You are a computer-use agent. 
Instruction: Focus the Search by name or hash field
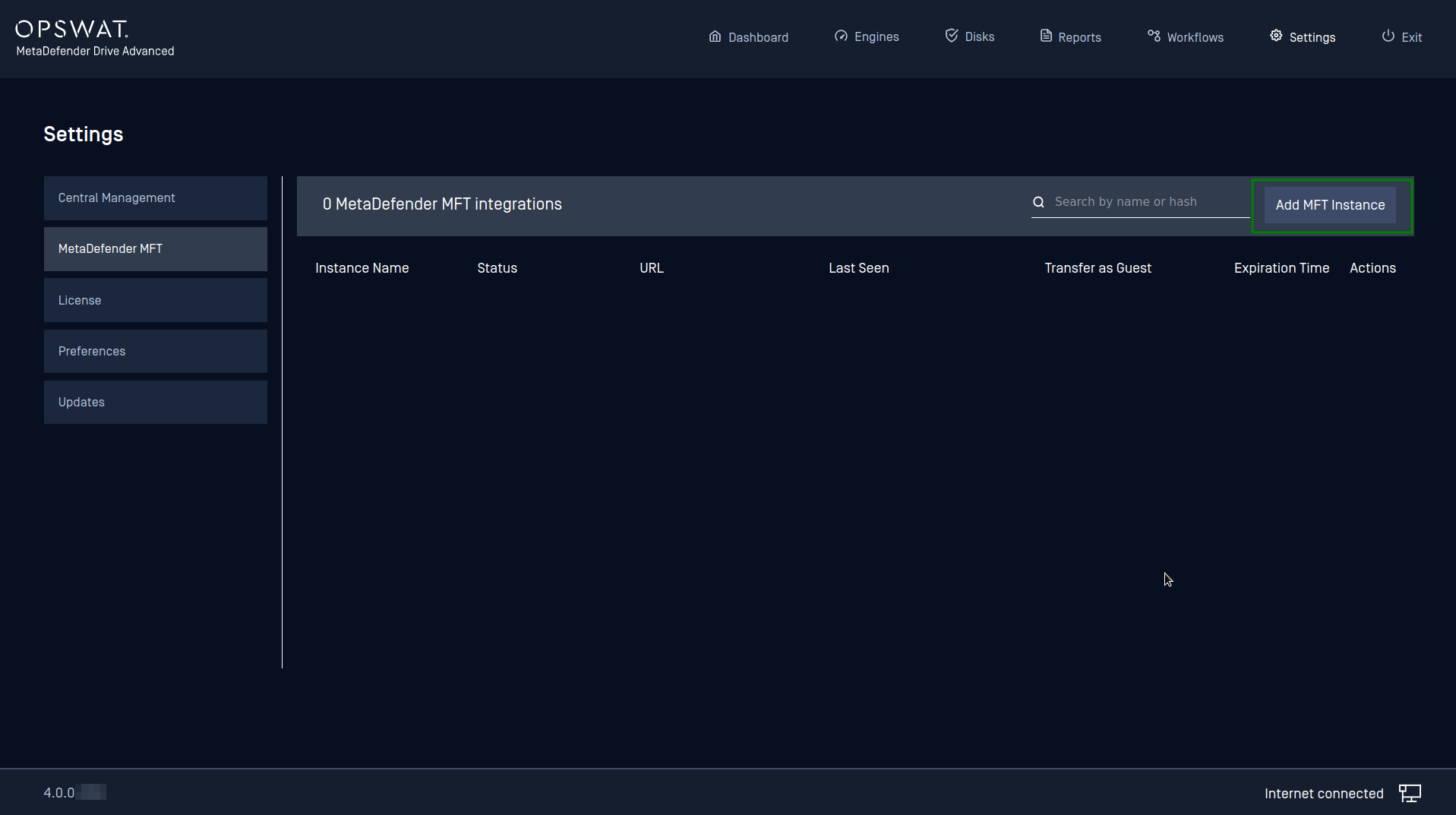[x=1140, y=202]
